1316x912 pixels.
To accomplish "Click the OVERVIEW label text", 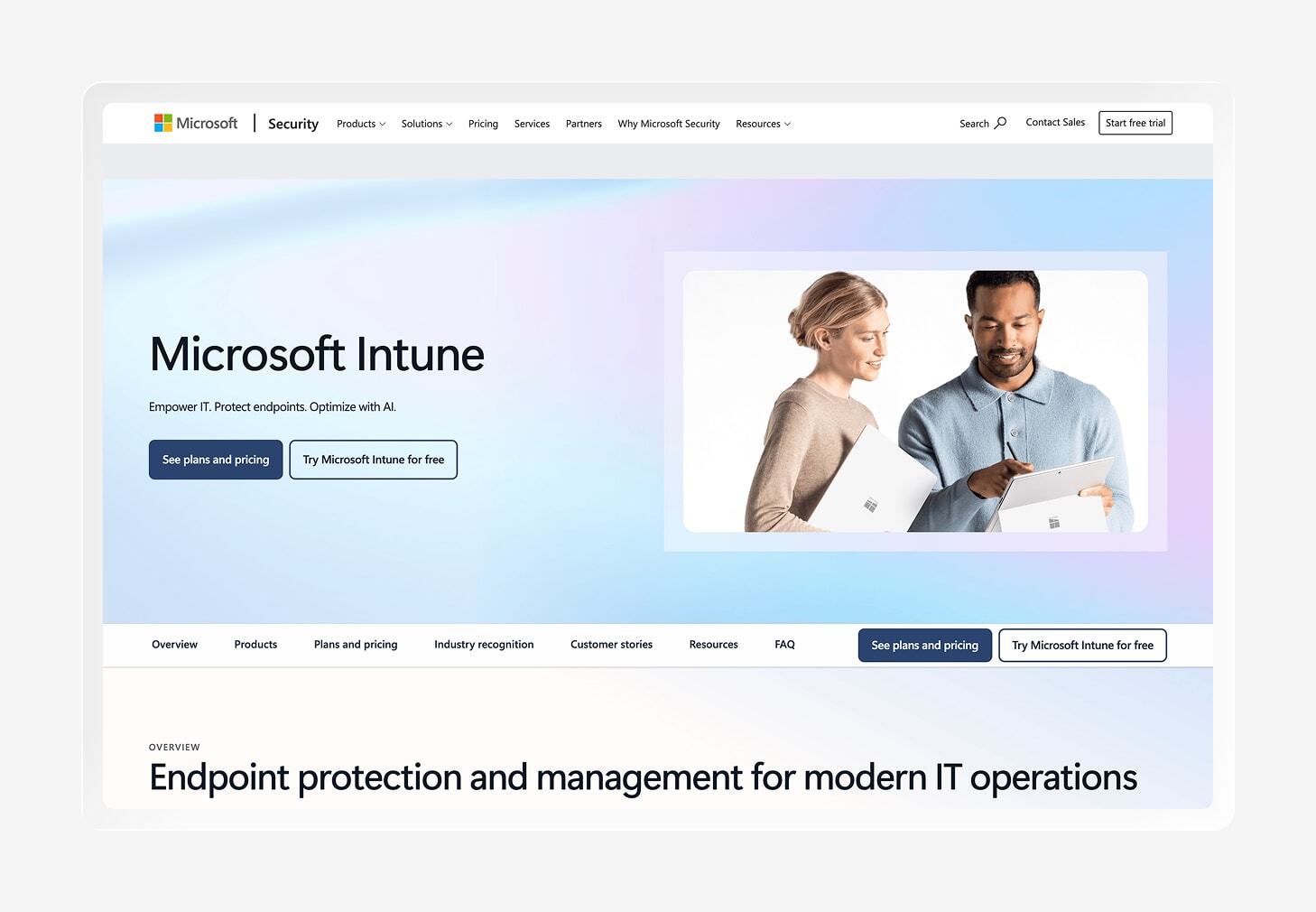I will (x=174, y=747).
